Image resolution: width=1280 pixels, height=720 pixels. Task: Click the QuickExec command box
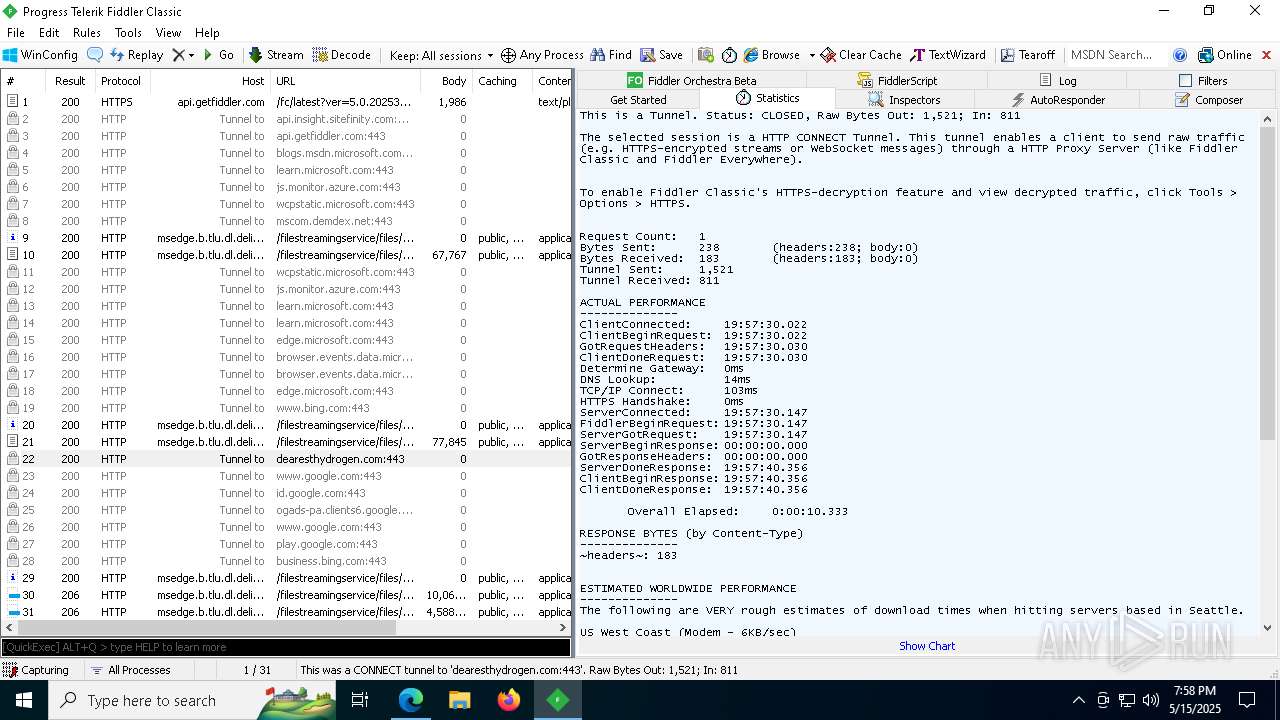pyautogui.click(x=286, y=647)
